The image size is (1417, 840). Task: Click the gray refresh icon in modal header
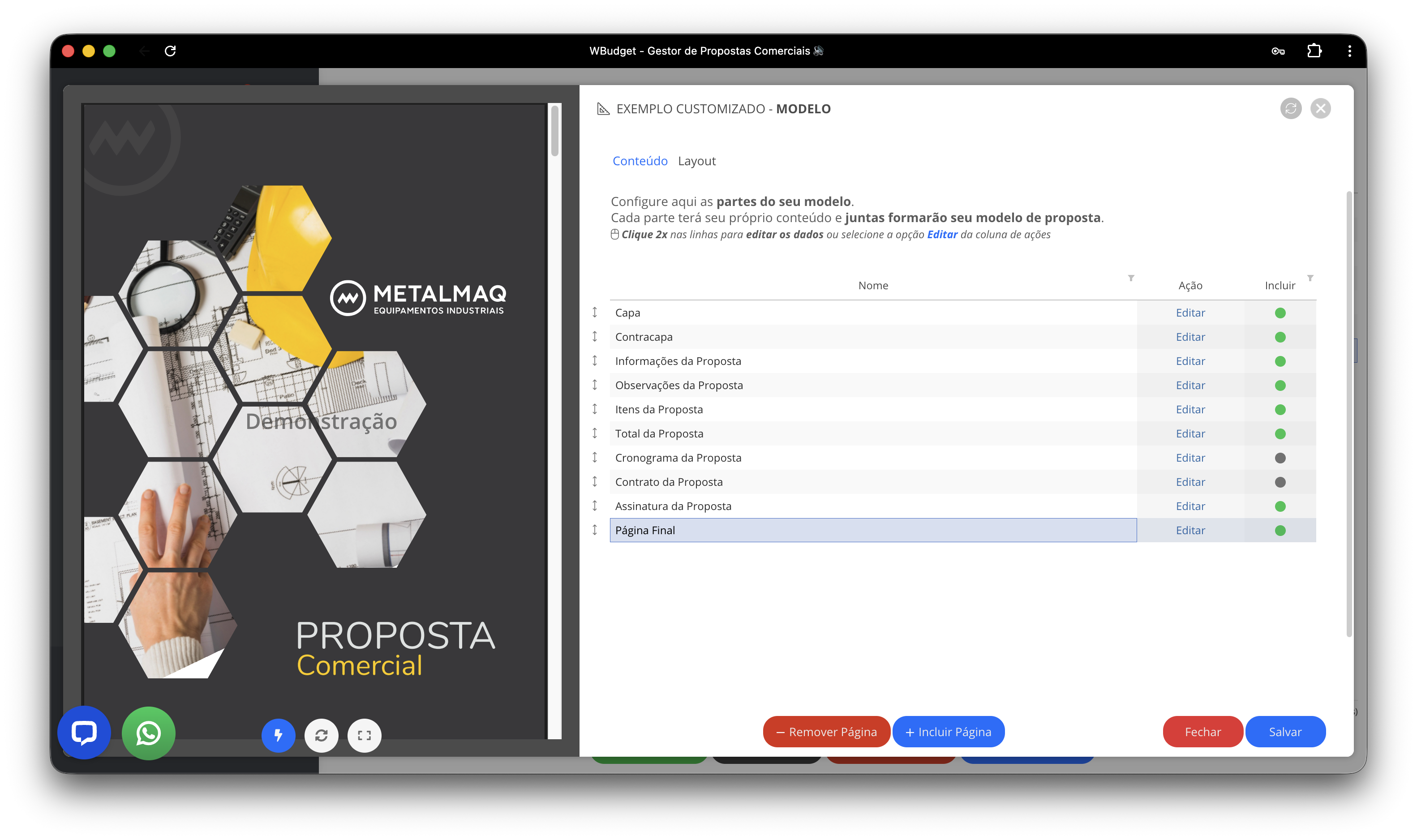tap(1290, 109)
